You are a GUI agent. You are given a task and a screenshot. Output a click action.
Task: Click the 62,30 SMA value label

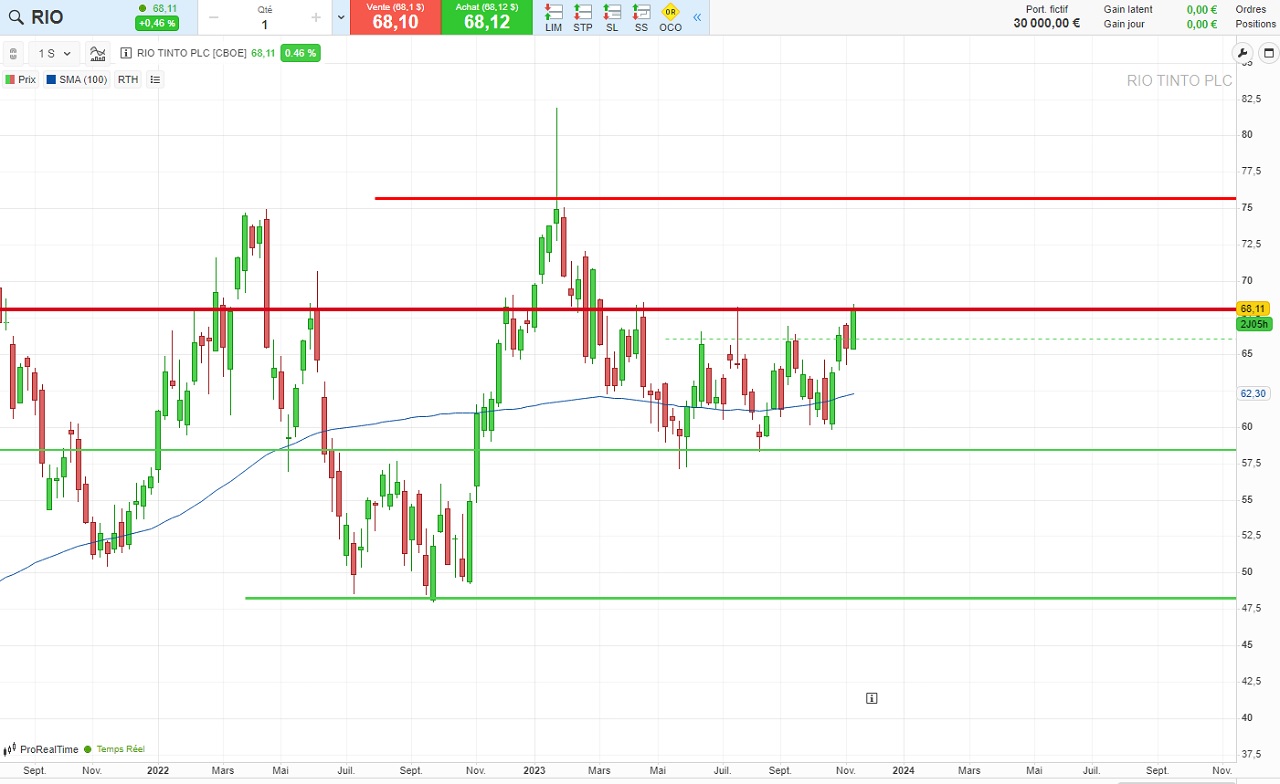pyautogui.click(x=1253, y=394)
